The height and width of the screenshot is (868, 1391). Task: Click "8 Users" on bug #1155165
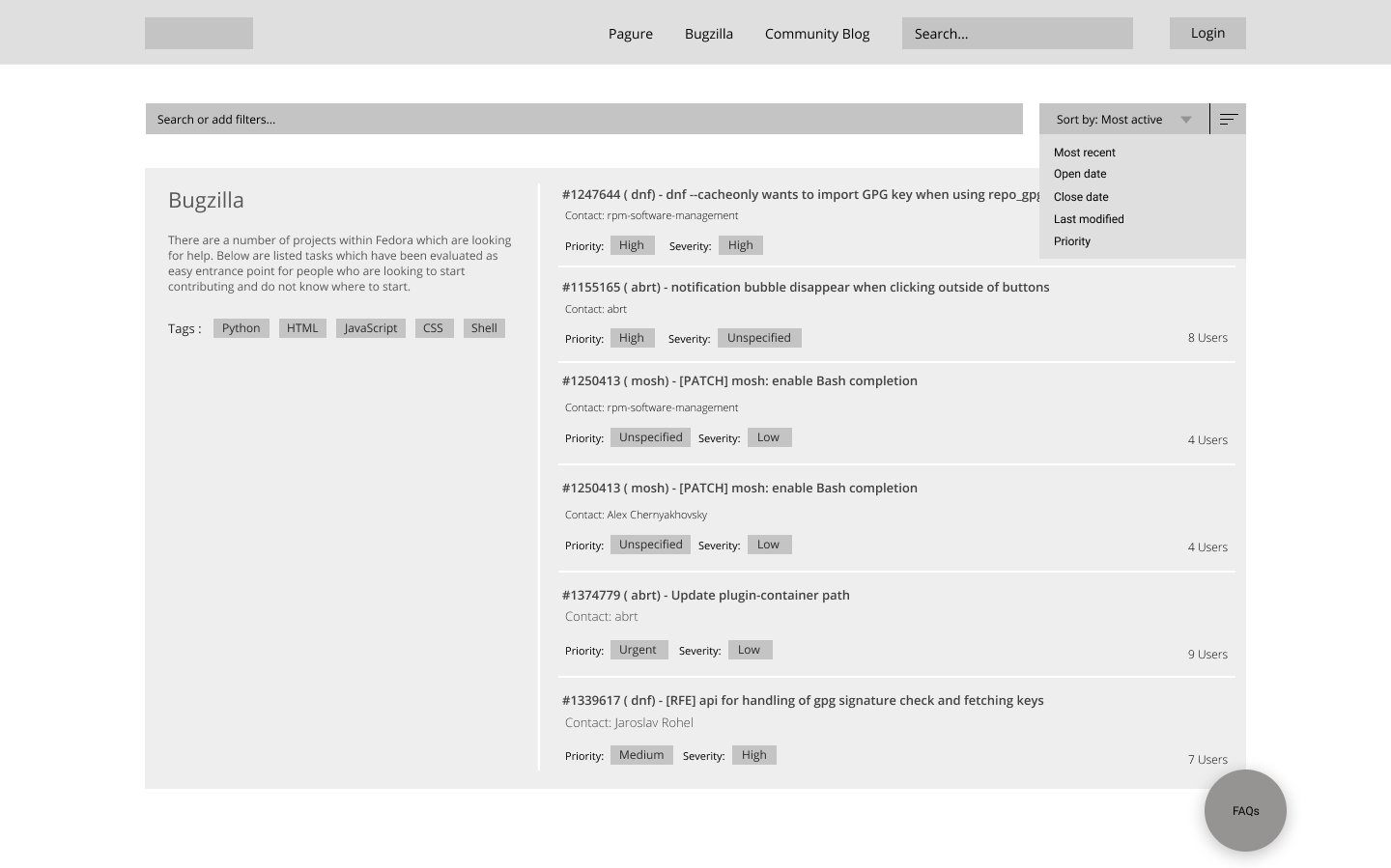point(1207,338)
